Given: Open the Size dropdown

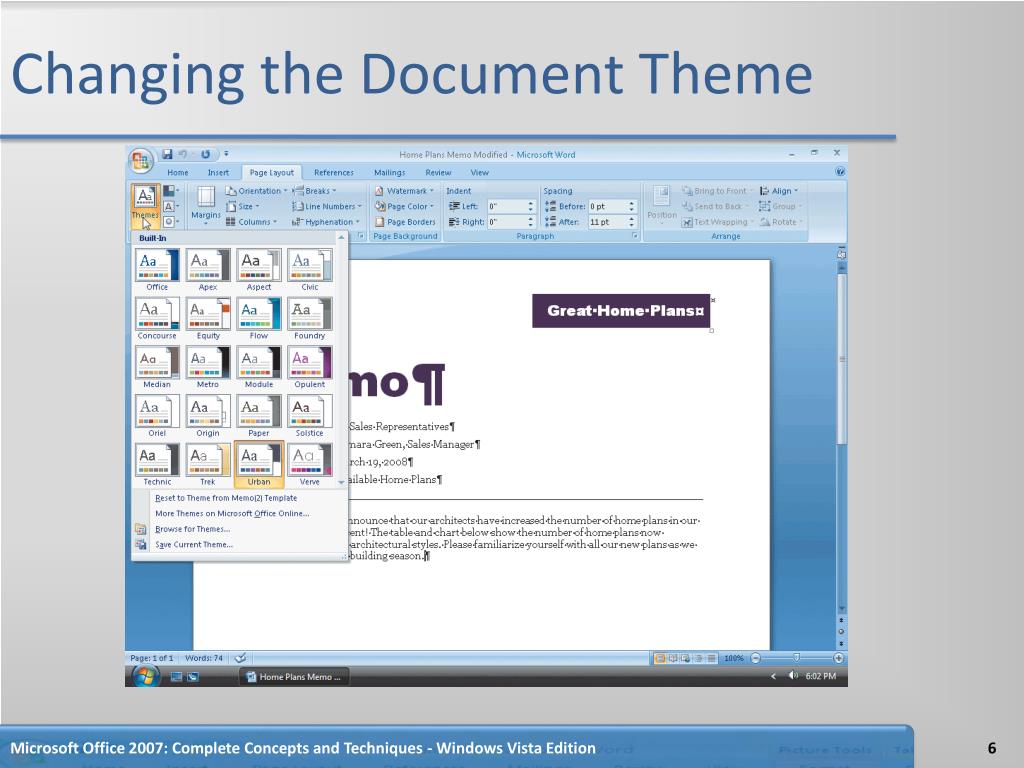Looking at the screenshot, I should pyautogui.click(x=242, y=206).
